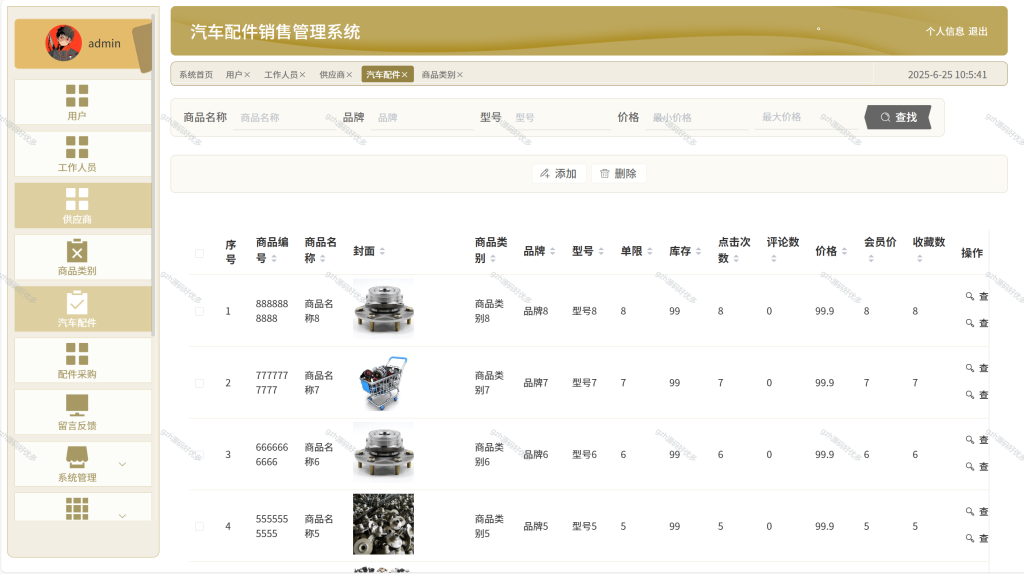Focus the 品牌 search field
This screenshot has height=574, width=1024.
pyautogui.click(x=422, y=118)
